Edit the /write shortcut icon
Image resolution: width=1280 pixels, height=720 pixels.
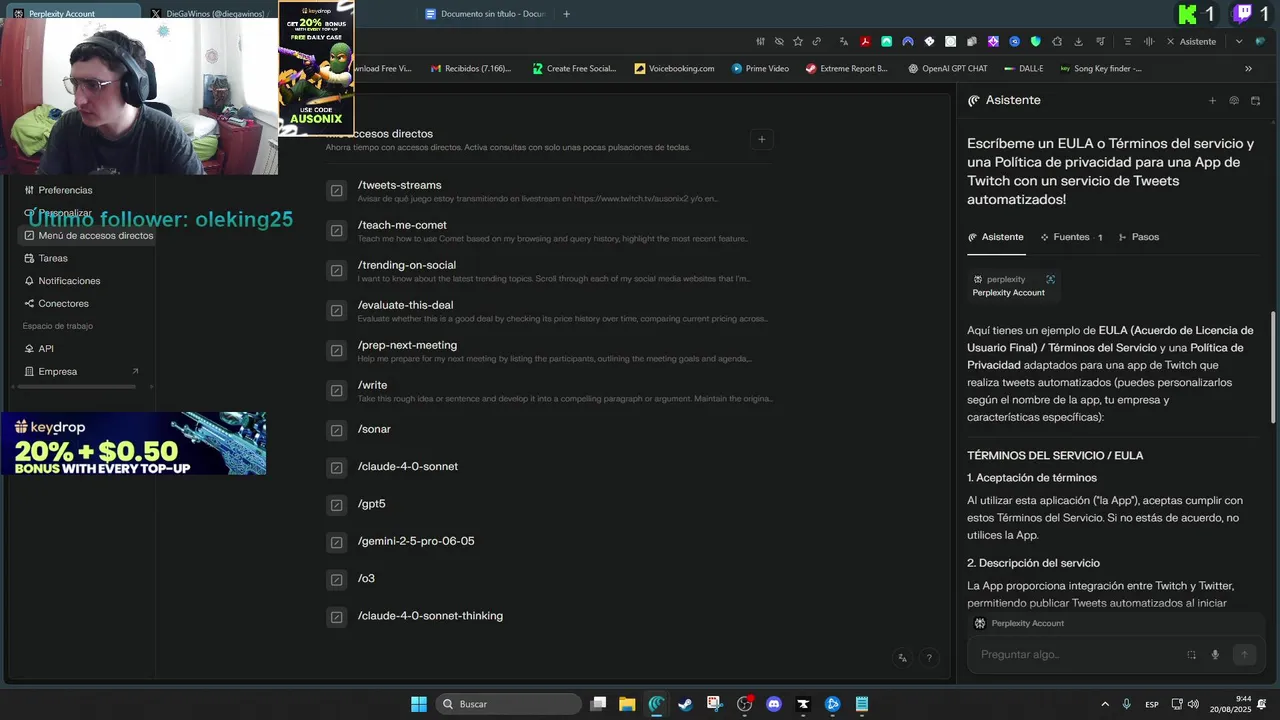336,391
